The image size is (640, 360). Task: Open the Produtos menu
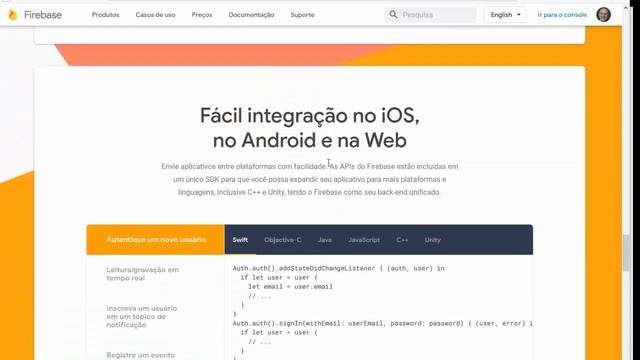(105, 15)
